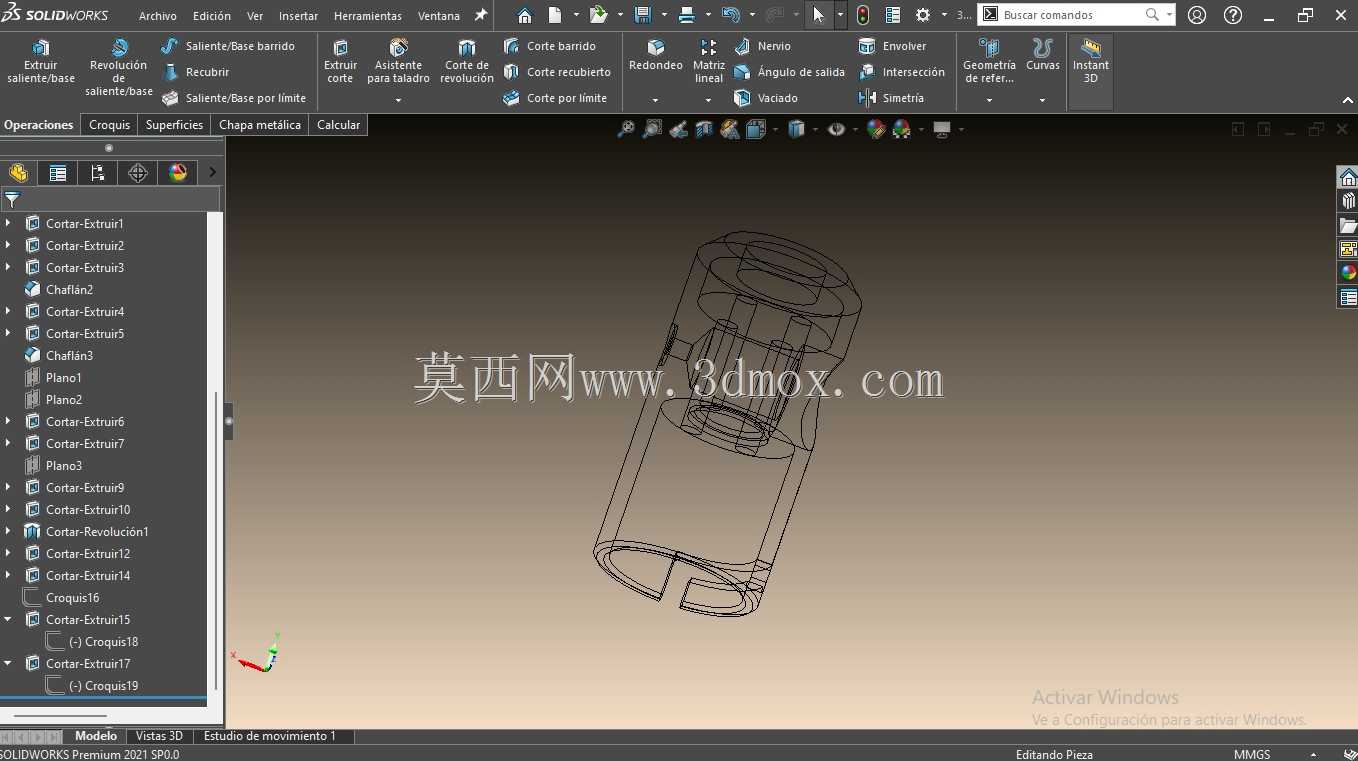Select Corte recubierto

pos(556,72)
